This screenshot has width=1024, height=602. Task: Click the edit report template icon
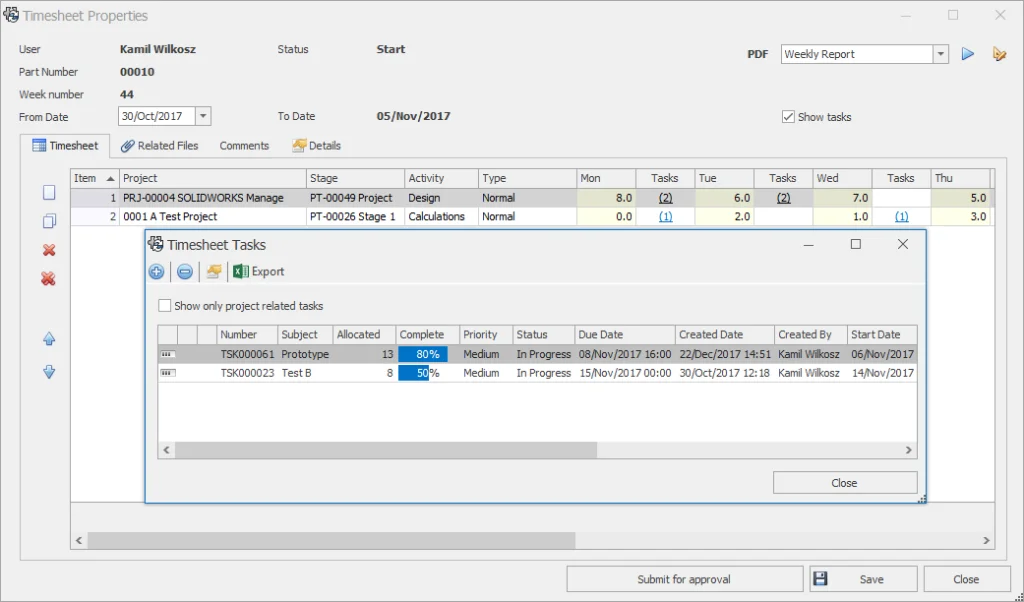[x=998, y=54]
